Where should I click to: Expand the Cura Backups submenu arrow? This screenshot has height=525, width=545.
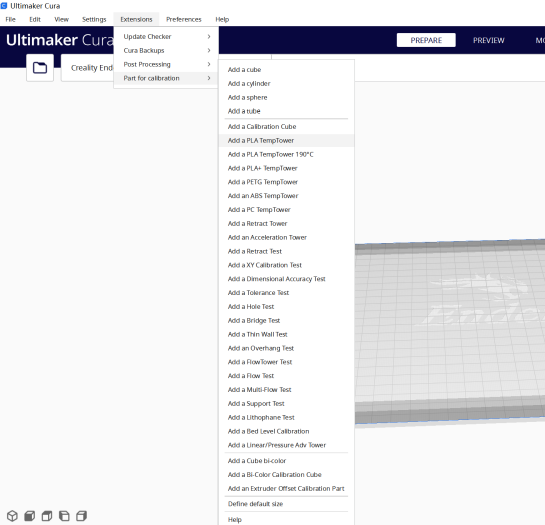tap(209, 50)
